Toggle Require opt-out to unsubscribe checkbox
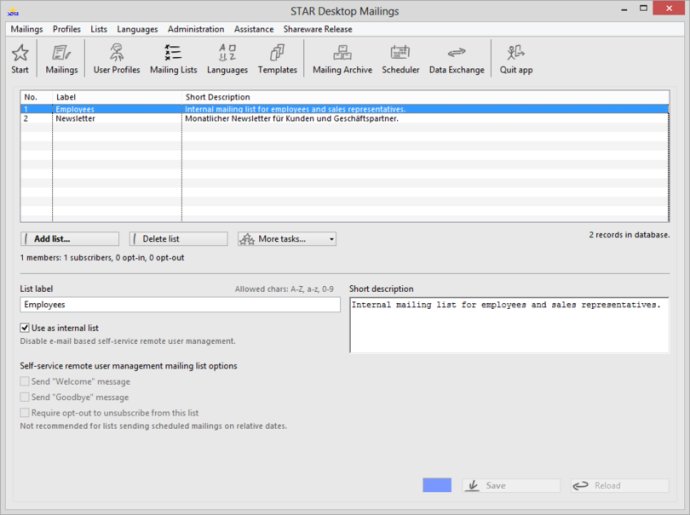This screenshot has height=515, width=690. coord(25,413)
